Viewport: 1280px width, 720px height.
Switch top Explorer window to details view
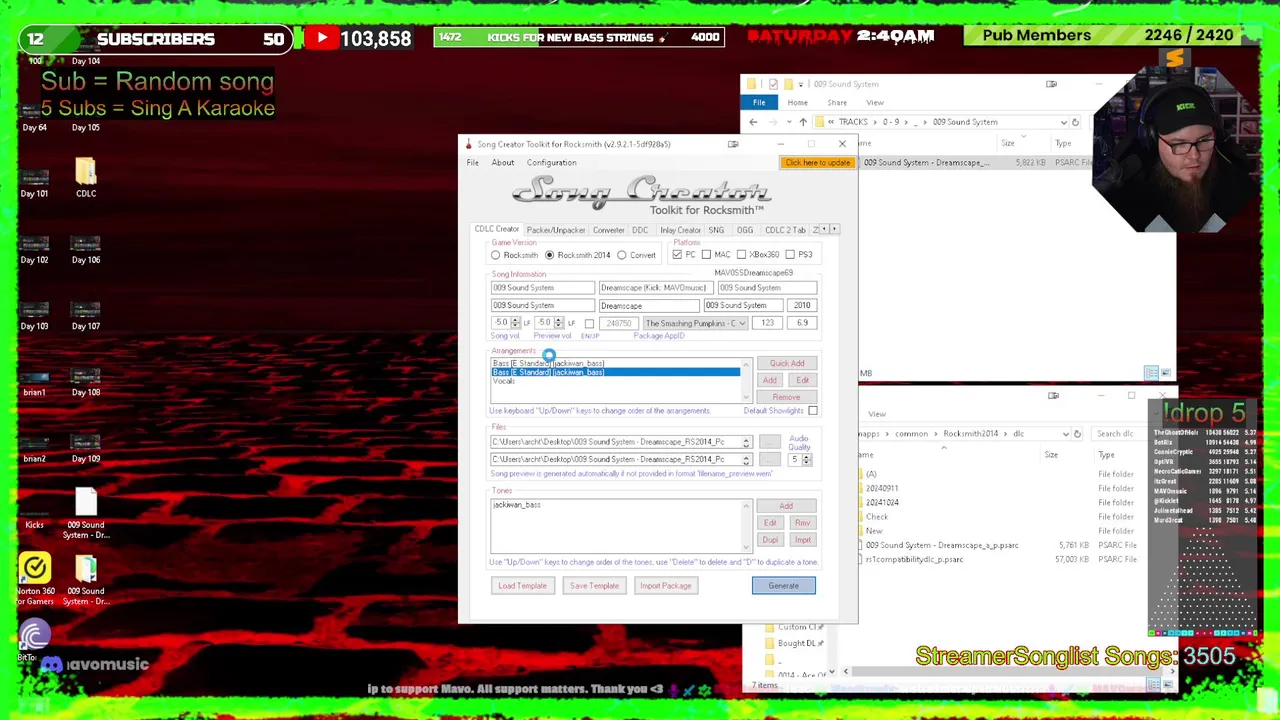1152,373
